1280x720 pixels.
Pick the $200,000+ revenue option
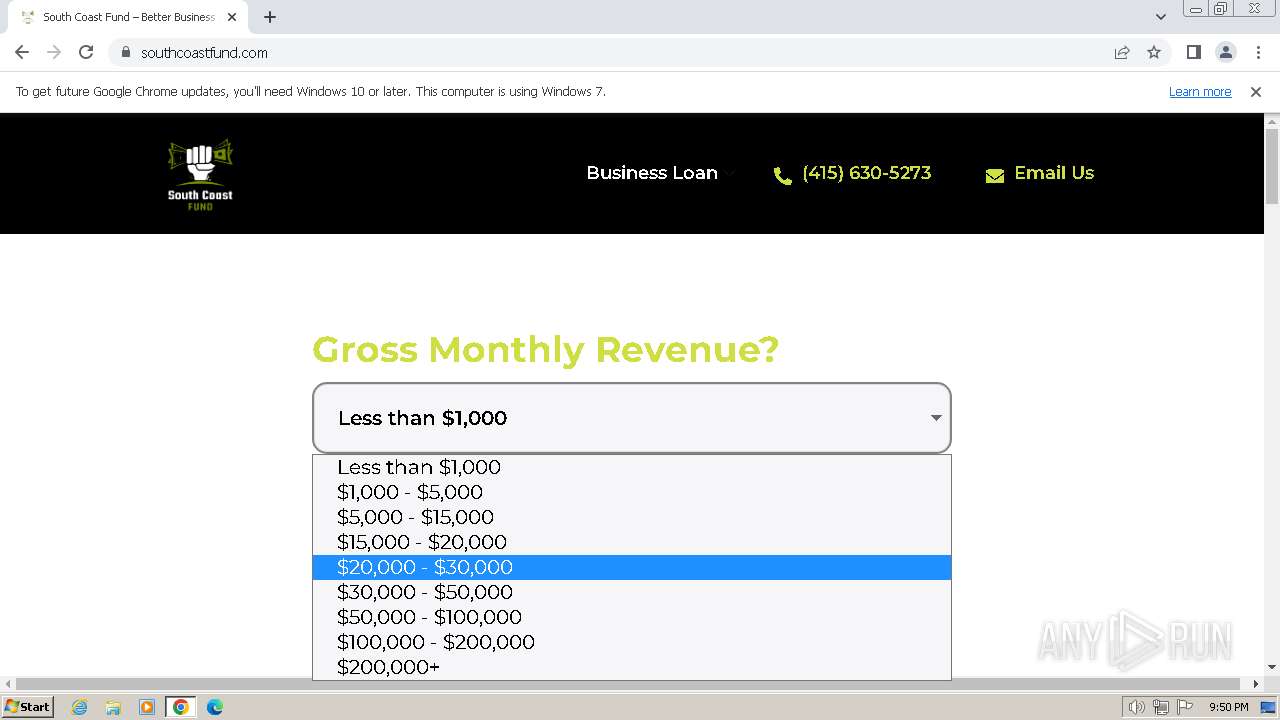pos(632,667)
